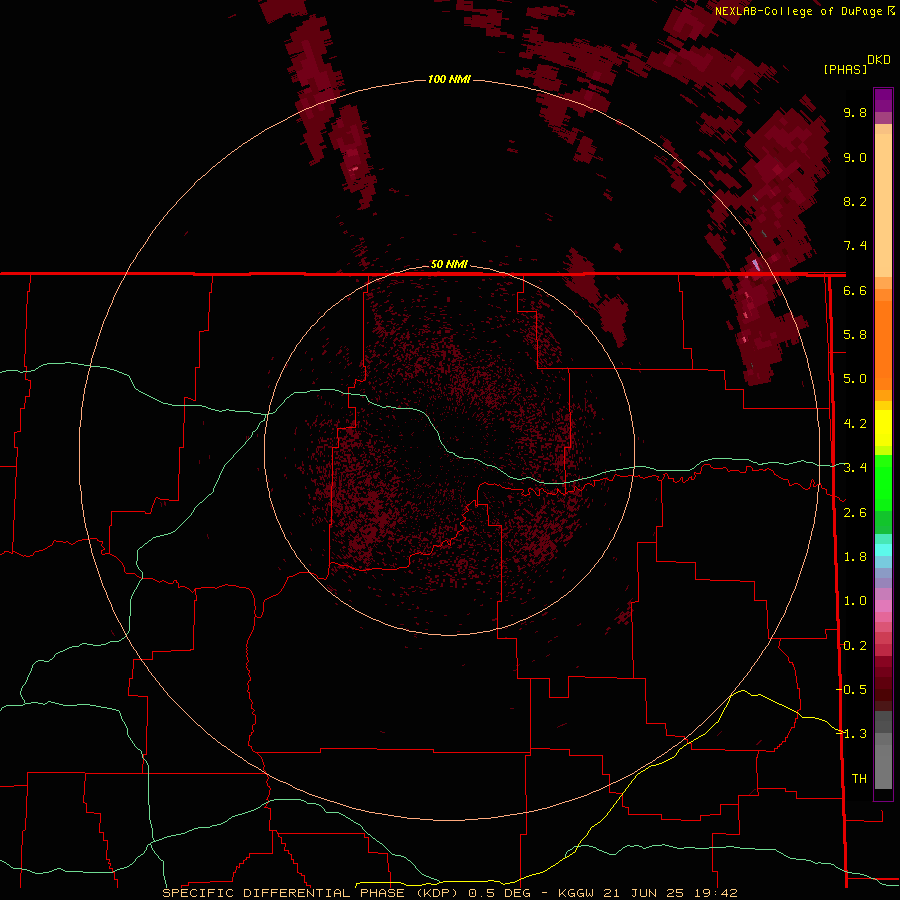Click the cyan segment of color bar
The image size is (900, 900).
883,550
